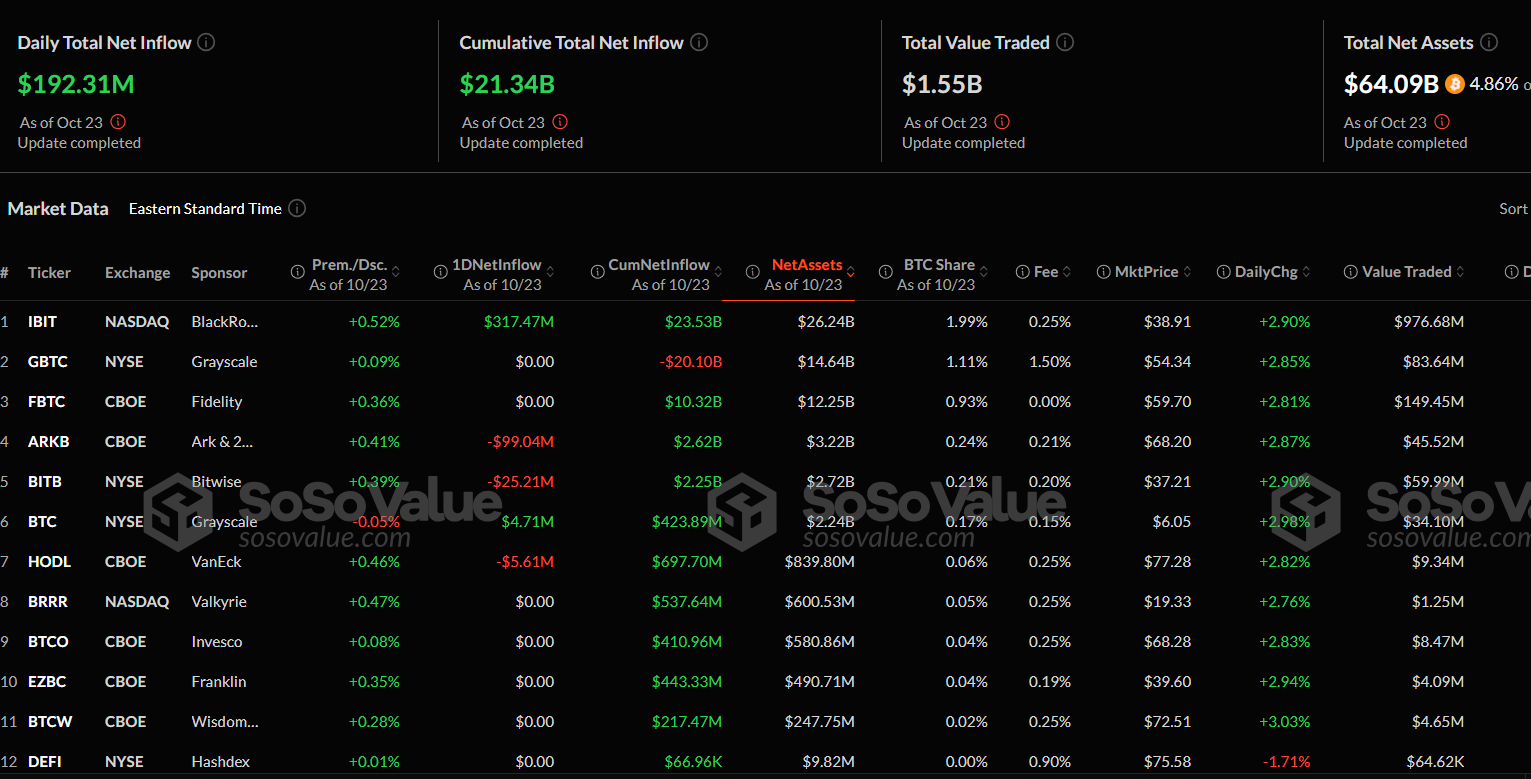
Task: Click the BTCO ticker
Action: click(48, 642)
